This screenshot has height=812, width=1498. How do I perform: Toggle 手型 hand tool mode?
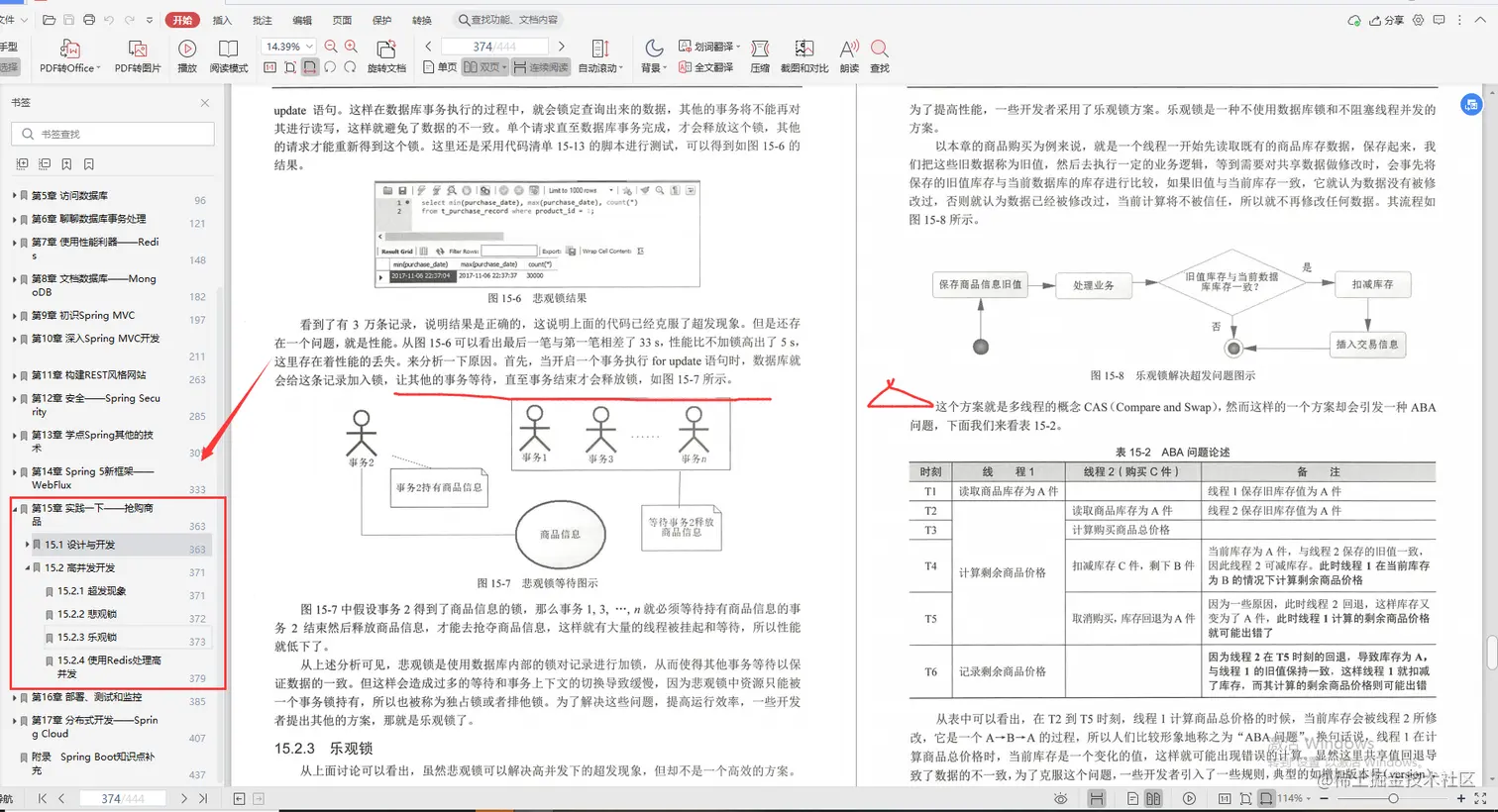pos(10,47)
